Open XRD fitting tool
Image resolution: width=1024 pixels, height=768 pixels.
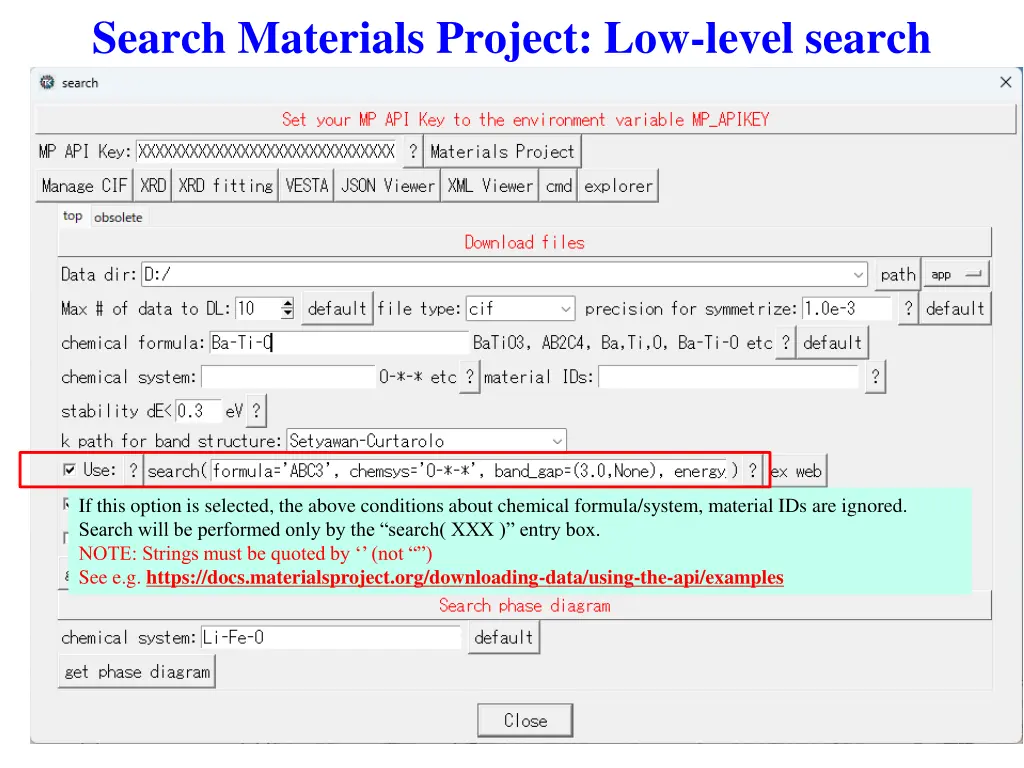tap(226, 185)
